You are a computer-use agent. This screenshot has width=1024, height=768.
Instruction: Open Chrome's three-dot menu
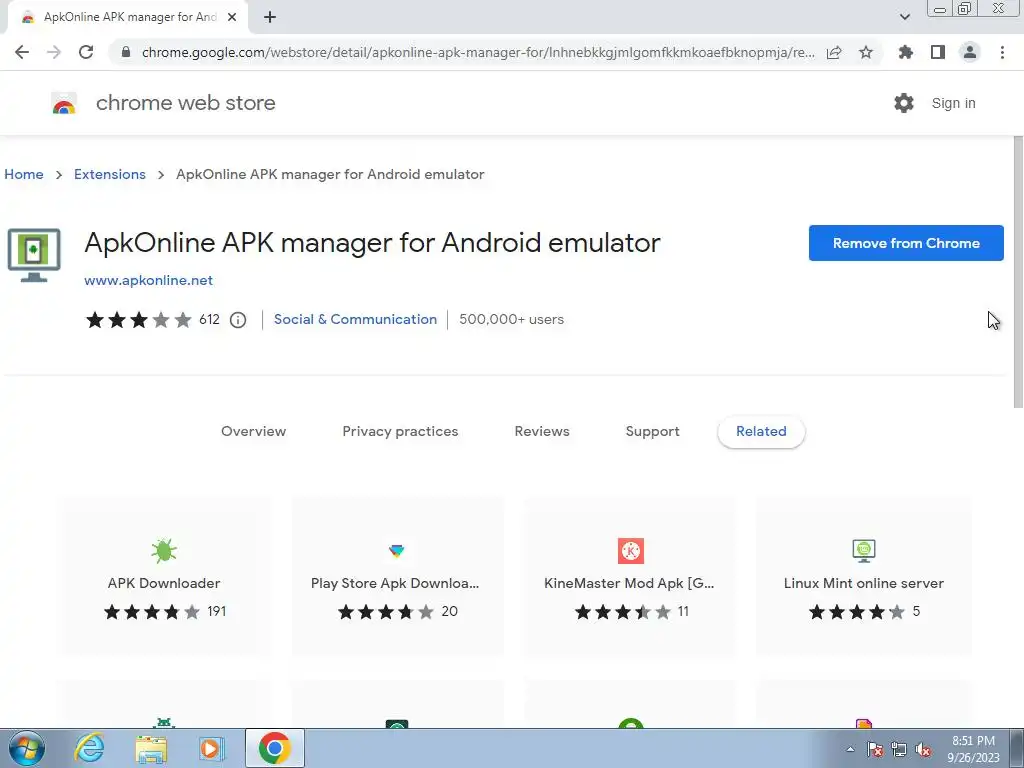pyautogui.click(x=1002, y=52)
